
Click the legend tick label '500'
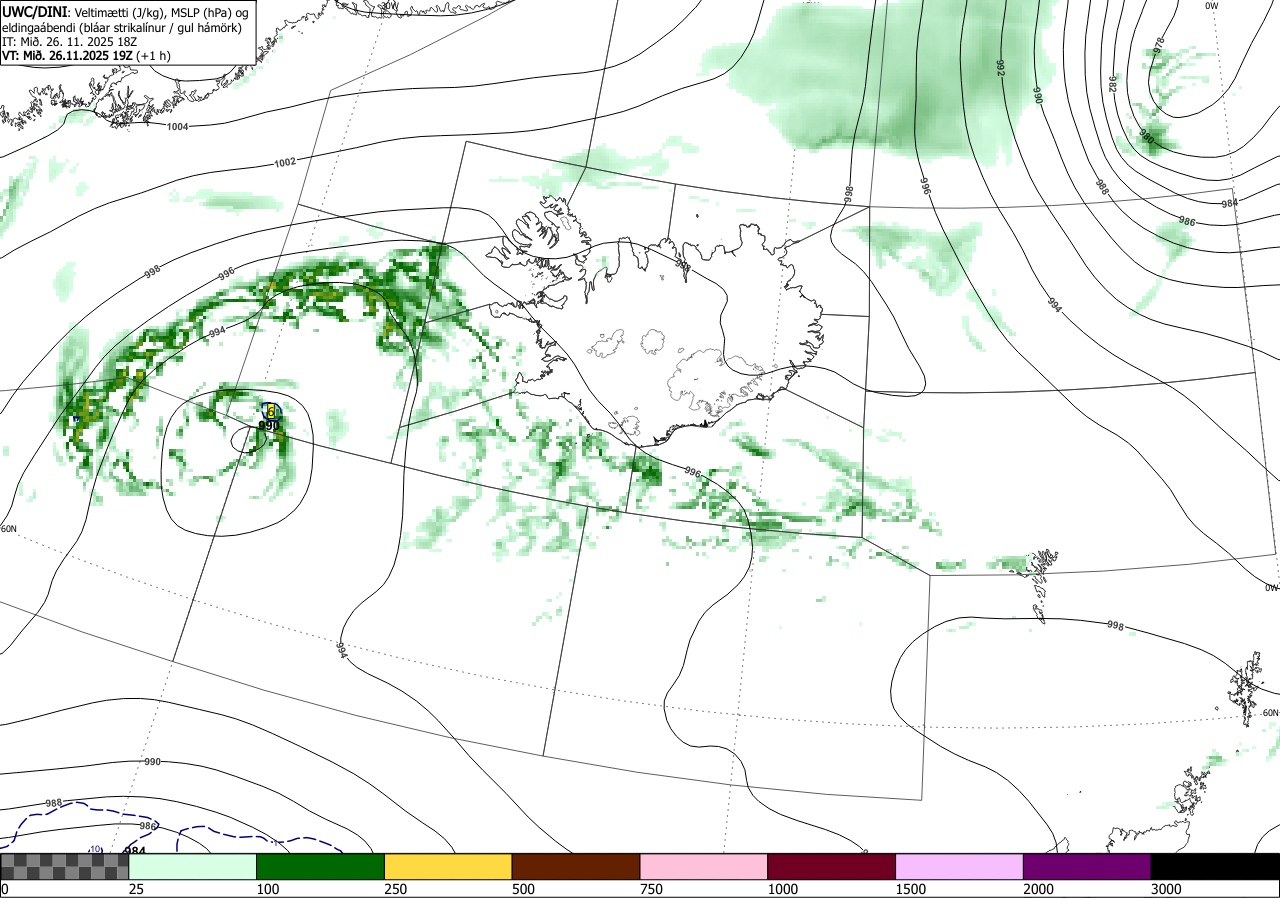click(x=523, y=889)
